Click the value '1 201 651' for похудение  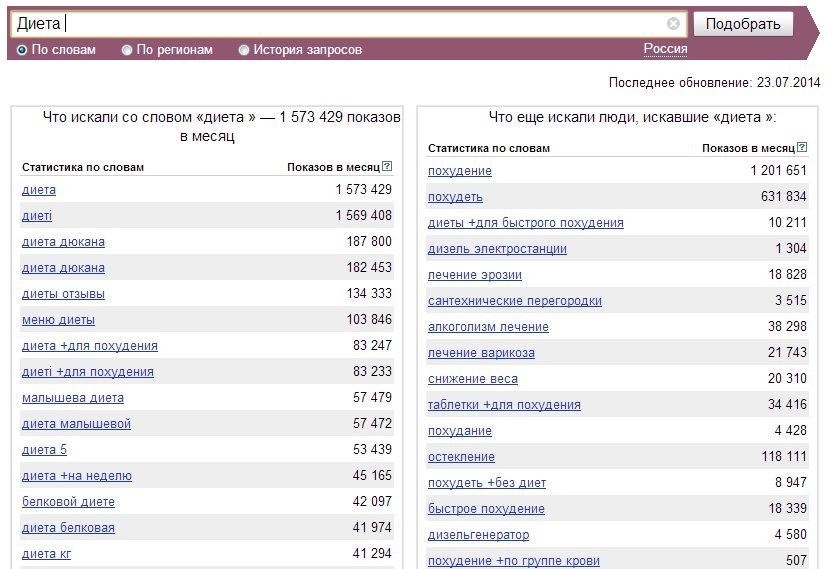coord(779,170)
